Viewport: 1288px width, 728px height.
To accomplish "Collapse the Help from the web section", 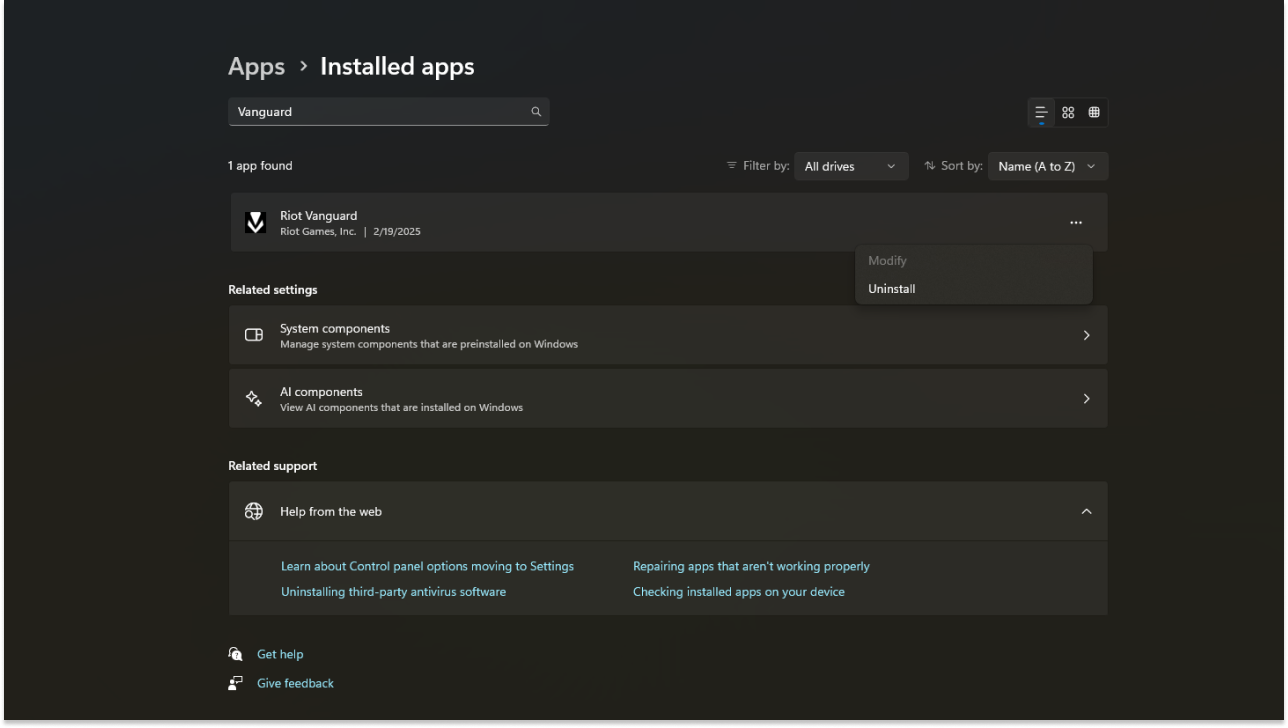I will tap(1087, 511).
